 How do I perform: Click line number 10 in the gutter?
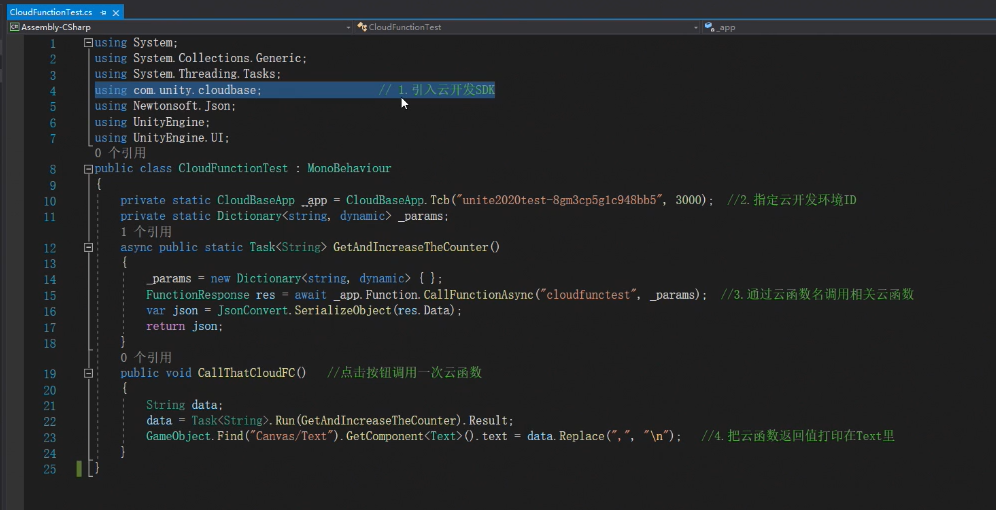(x=50, y=201)
